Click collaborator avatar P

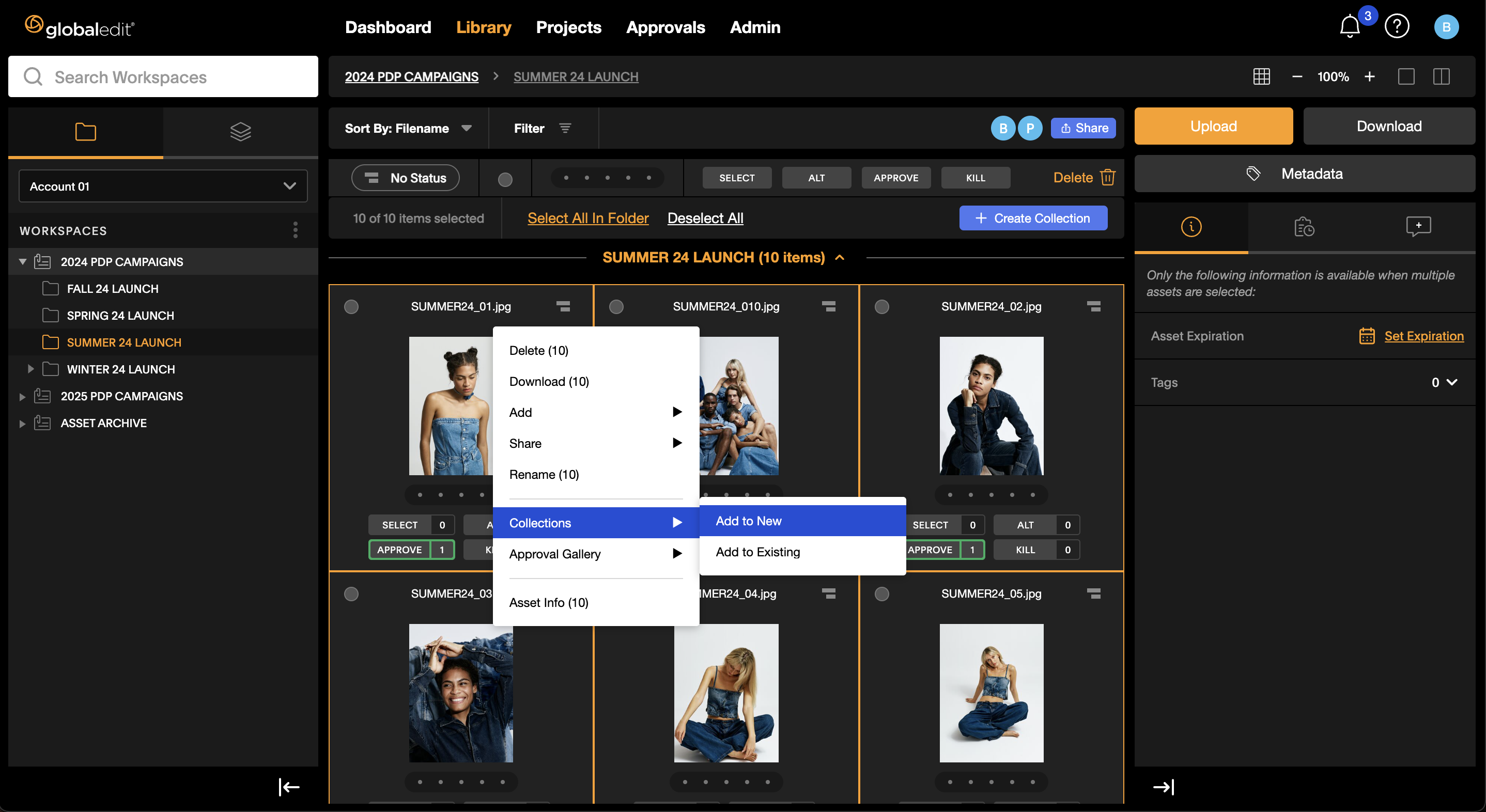pyautogui.click(x=1030, y=128)
